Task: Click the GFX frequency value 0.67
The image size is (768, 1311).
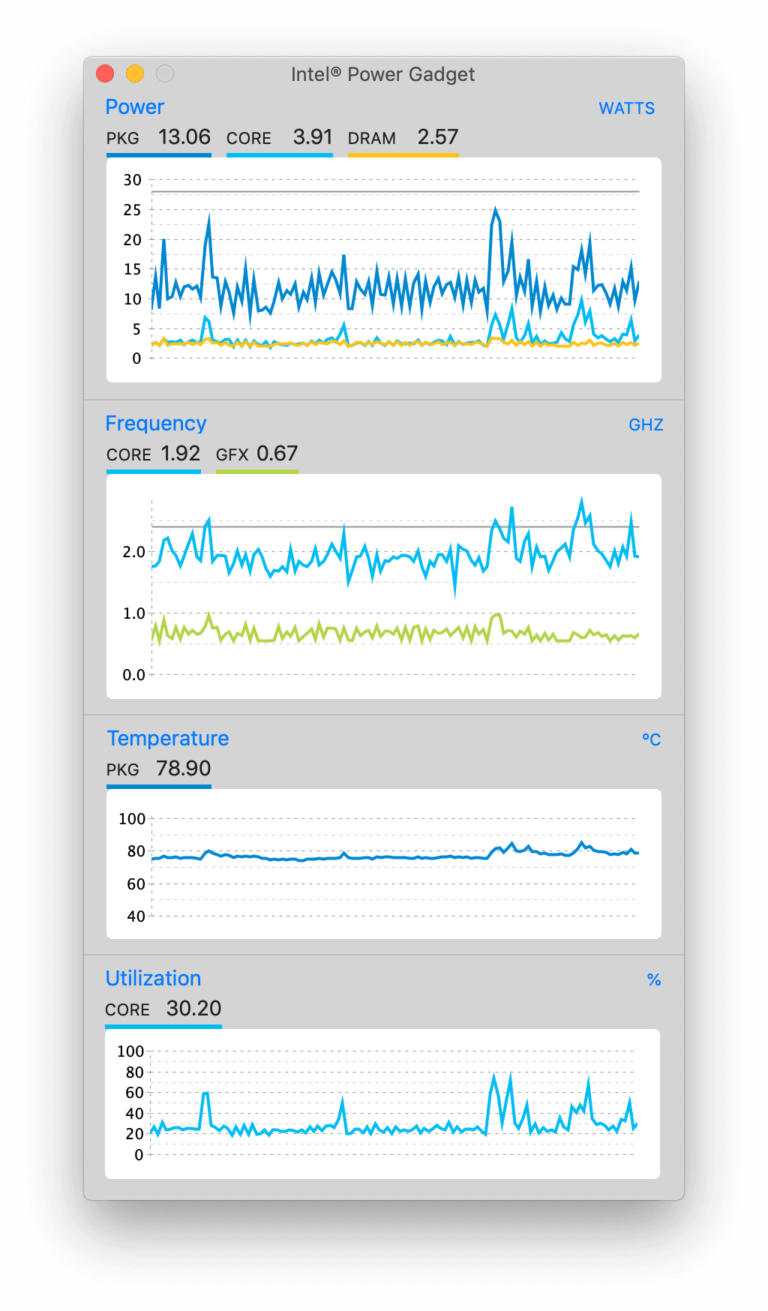Action: (277, 453)
